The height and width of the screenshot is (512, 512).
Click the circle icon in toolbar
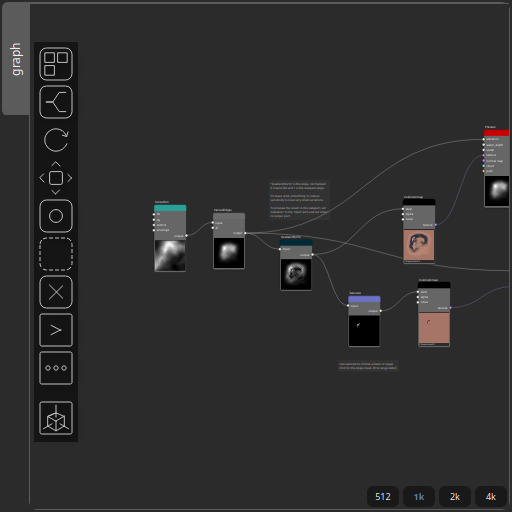click(56, 216)
